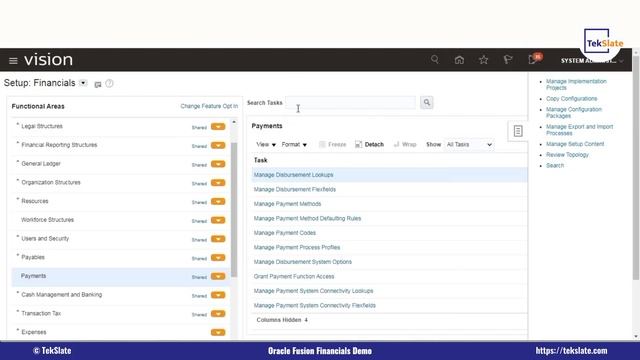Click the page vertical scrollbar
The image size is (640, 360).
pos(636,167)
